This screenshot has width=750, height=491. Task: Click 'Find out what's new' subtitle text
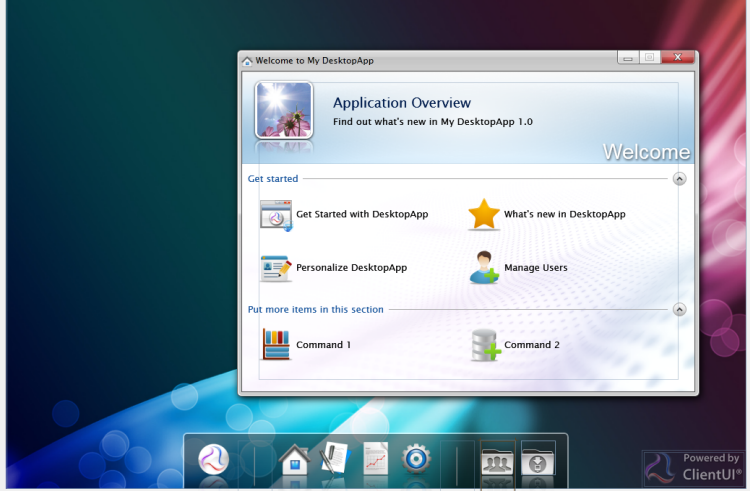(x=433, y=122)
